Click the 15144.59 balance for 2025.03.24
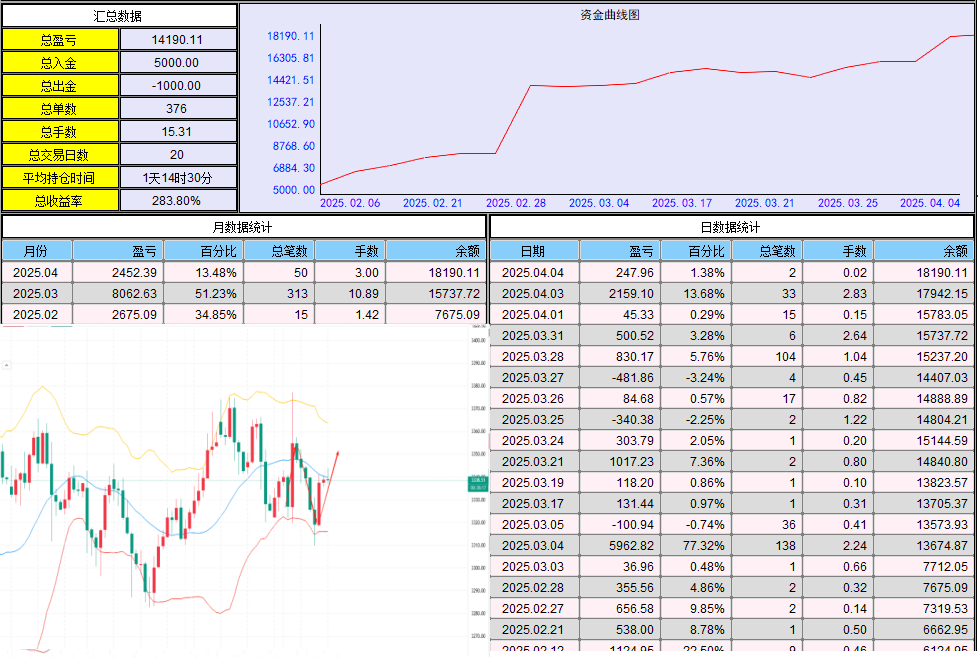The width and height of the screenshot is (978, 657). [x=942, y=440]
